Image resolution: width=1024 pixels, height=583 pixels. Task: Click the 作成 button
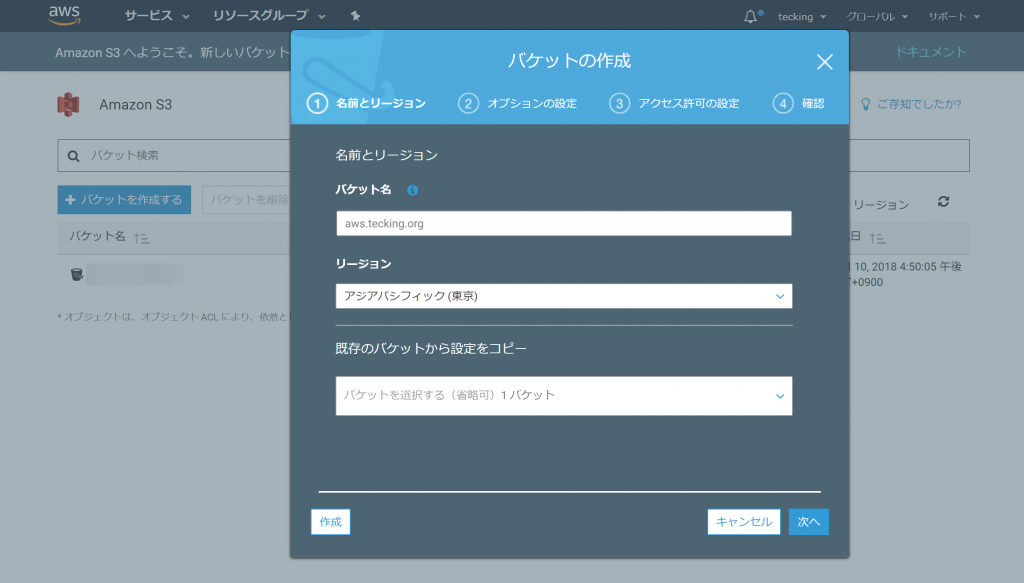[330, 522]
